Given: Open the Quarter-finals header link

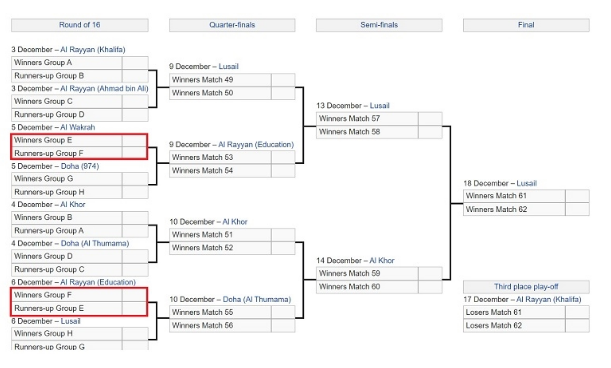Looking at the screenshot, I should pos(232,25).
